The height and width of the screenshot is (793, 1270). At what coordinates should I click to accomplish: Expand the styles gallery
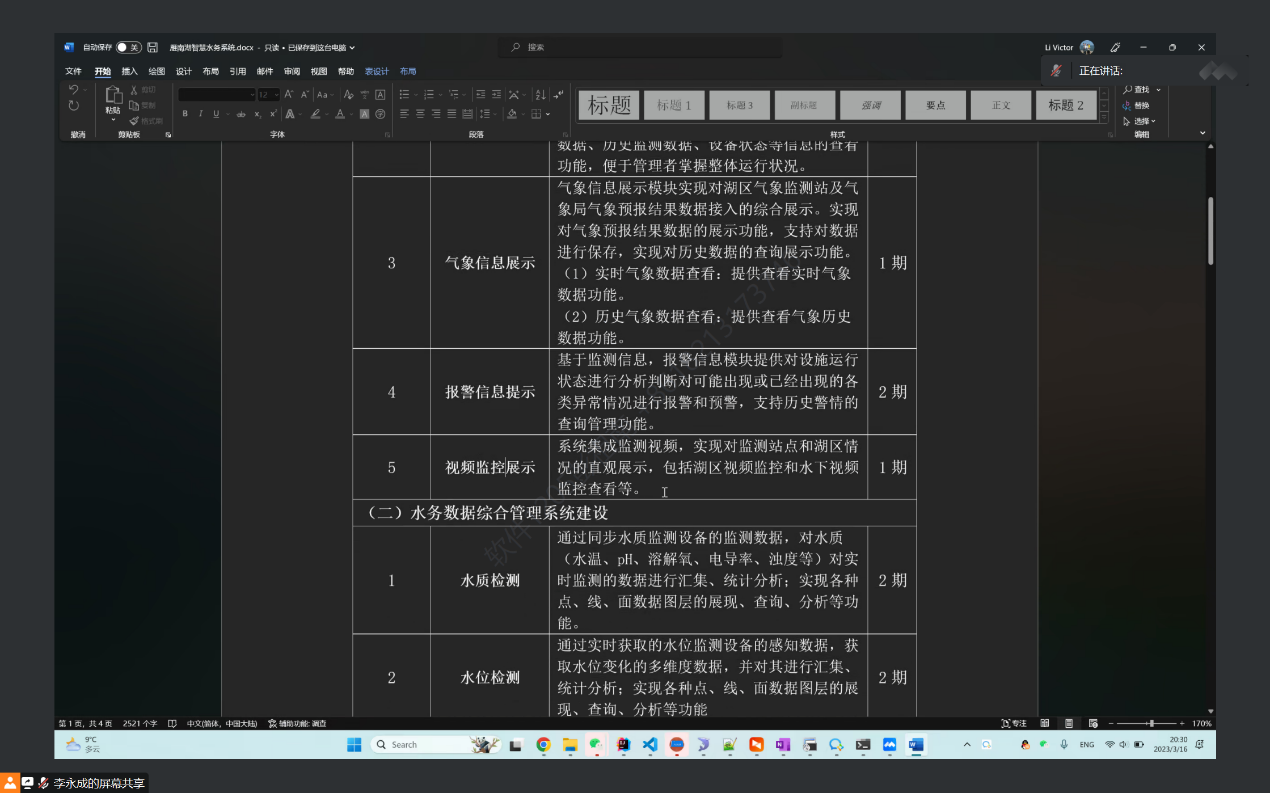pyautogui.click(x=1104, y=117)
